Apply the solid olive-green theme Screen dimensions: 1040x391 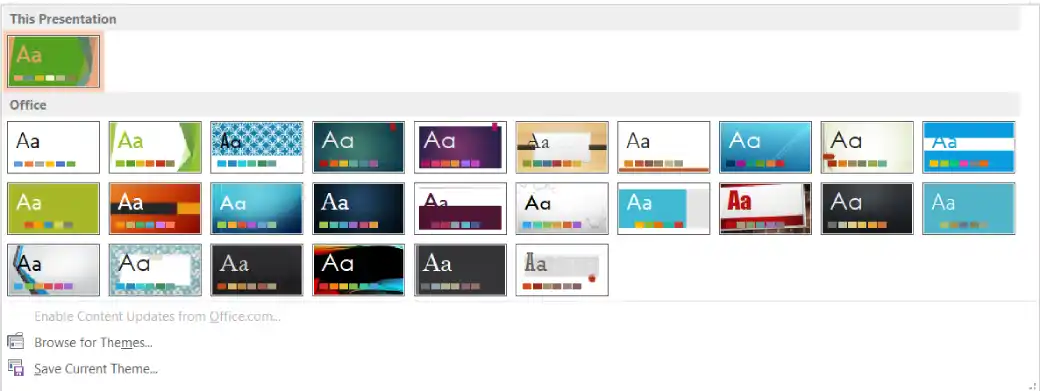tap(54, 209)
